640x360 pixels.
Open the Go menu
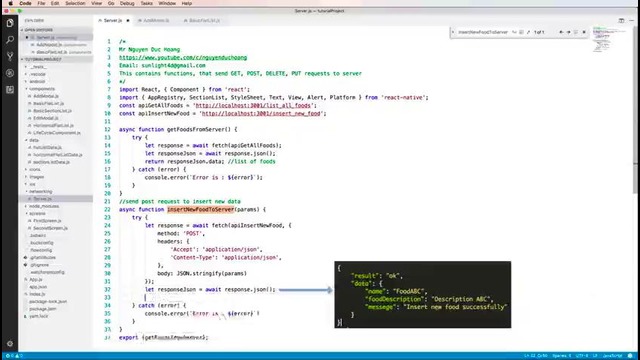point(111,3)
